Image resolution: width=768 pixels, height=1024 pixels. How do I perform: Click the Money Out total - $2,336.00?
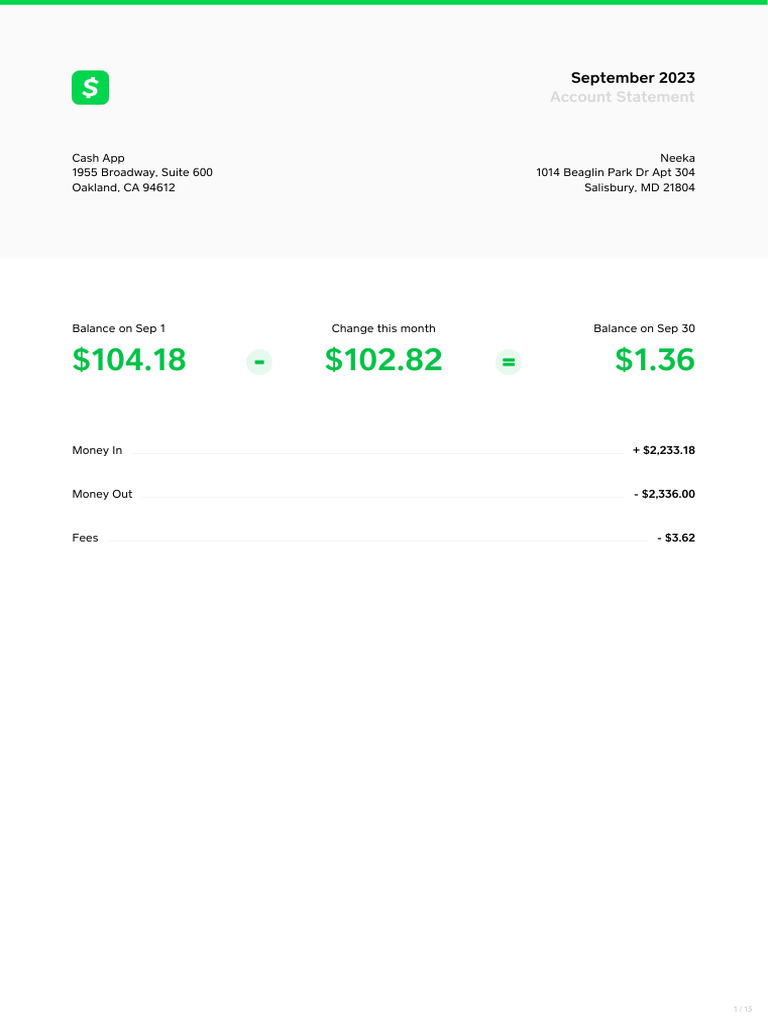[x=664, y=494]
